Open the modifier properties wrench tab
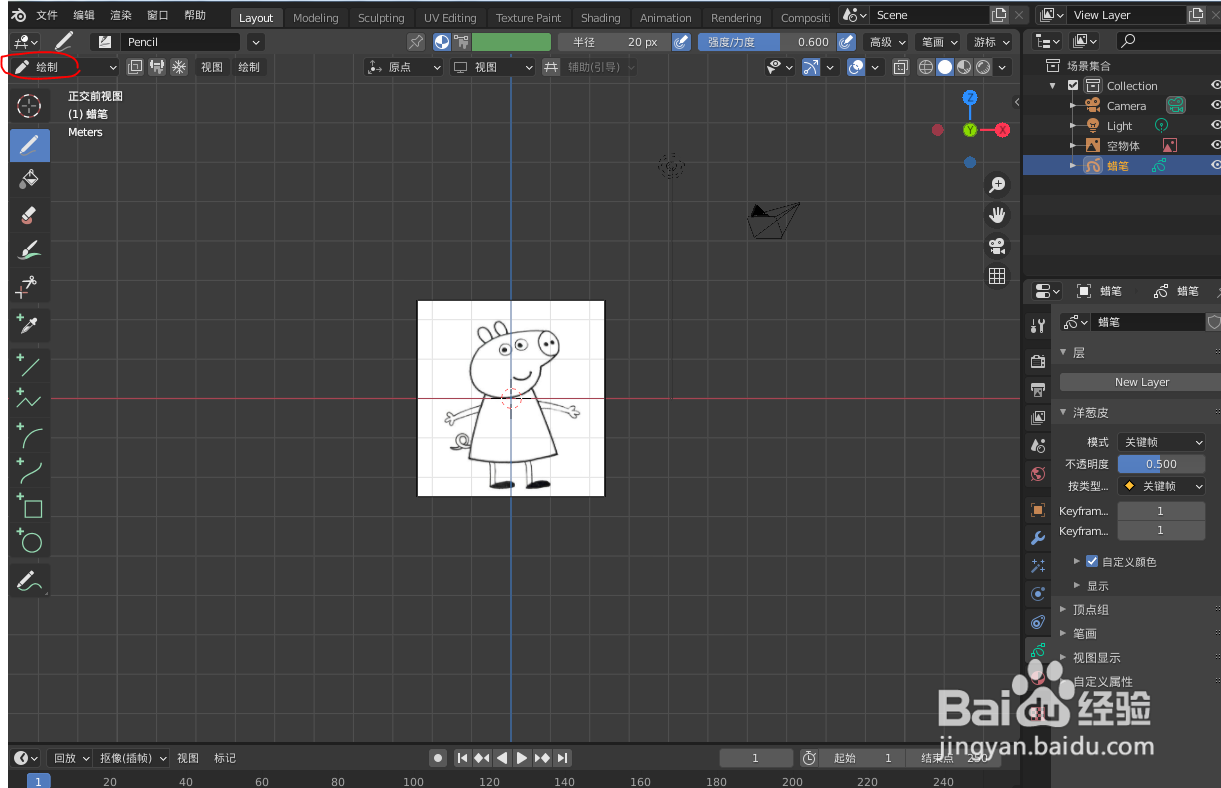The width and height of the screenshot is (1221, 788). tap(1037, 537)
